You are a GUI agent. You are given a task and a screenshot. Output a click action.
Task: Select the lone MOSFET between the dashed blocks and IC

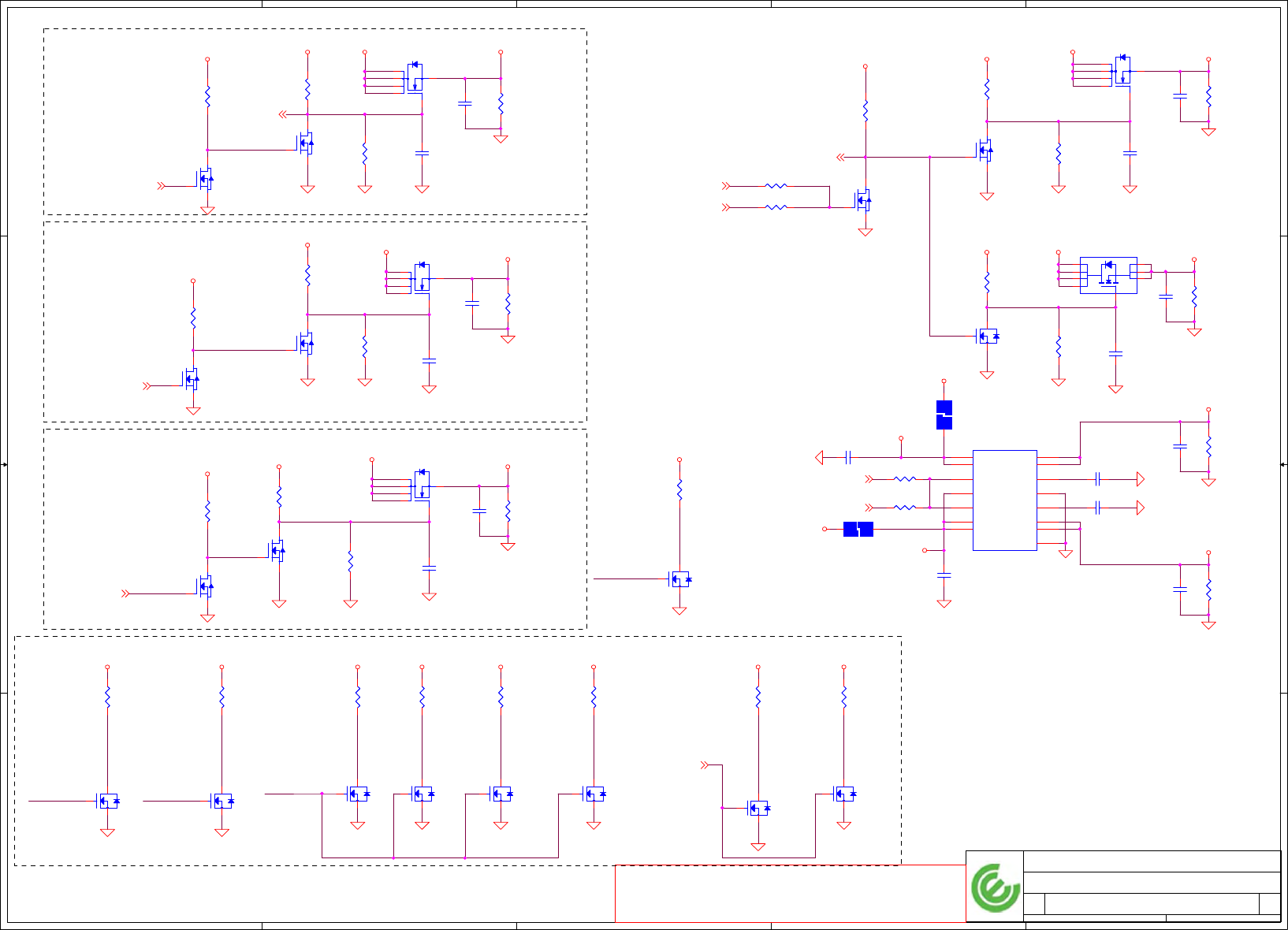679,579
